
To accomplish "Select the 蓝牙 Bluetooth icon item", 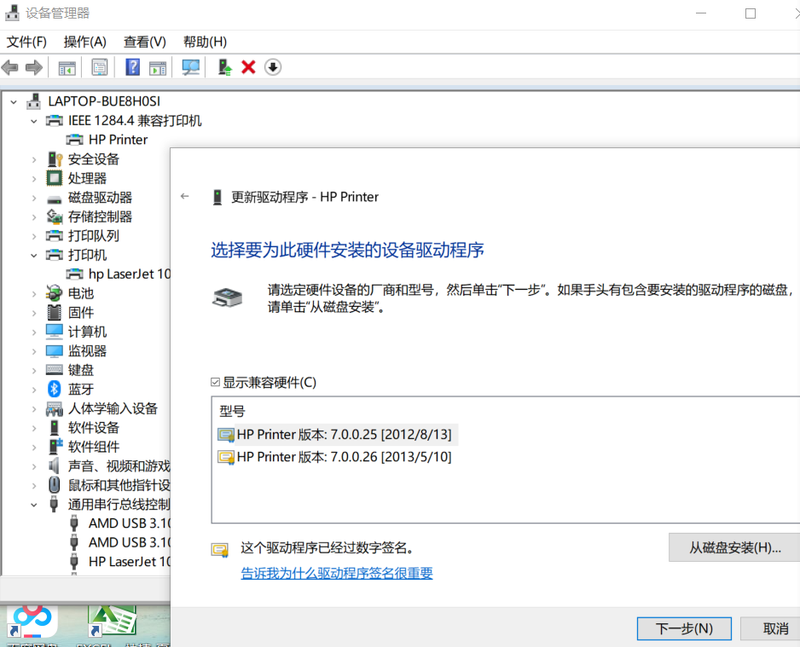I will coord(54,389).
